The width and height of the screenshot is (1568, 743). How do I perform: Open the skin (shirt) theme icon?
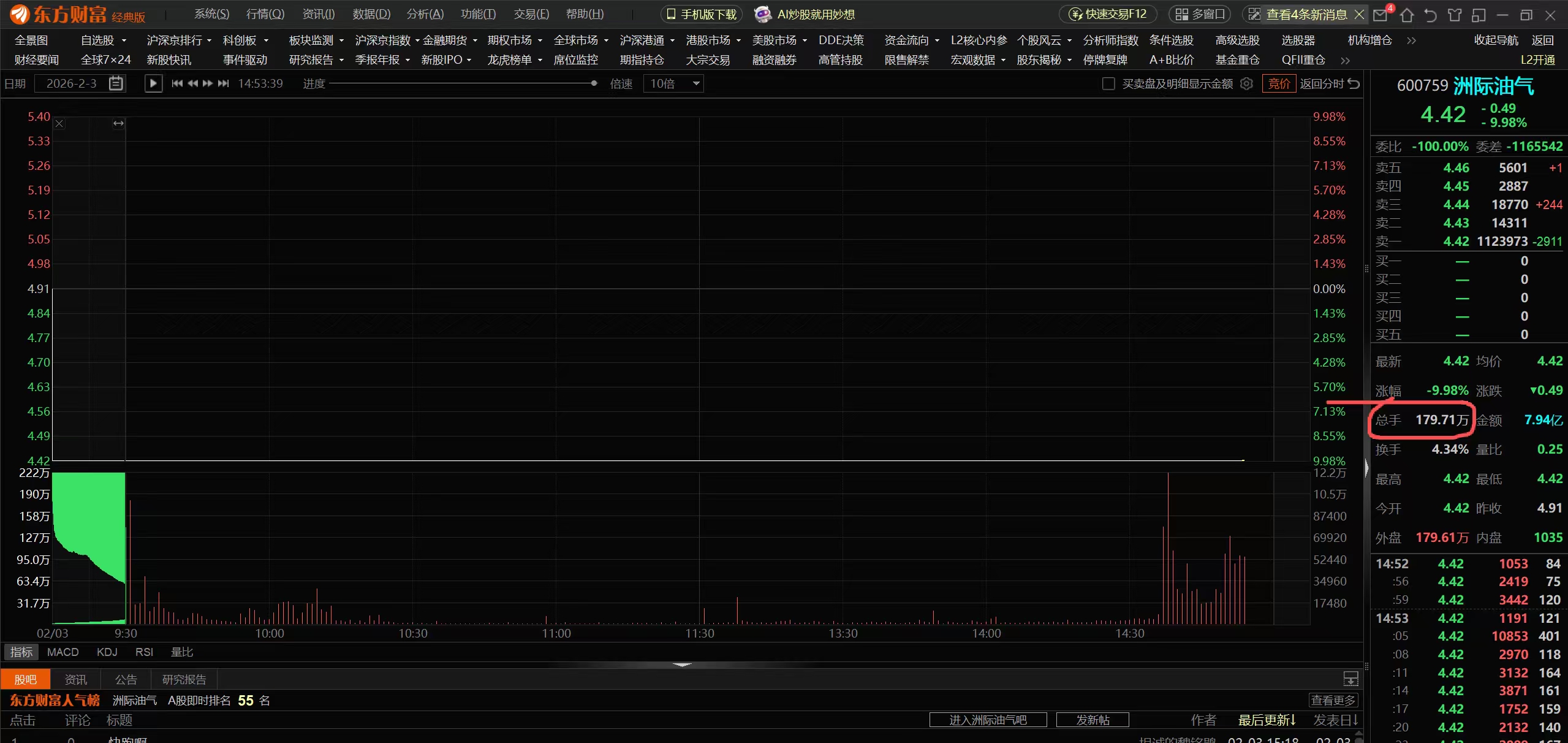[x=1455, y=15]
